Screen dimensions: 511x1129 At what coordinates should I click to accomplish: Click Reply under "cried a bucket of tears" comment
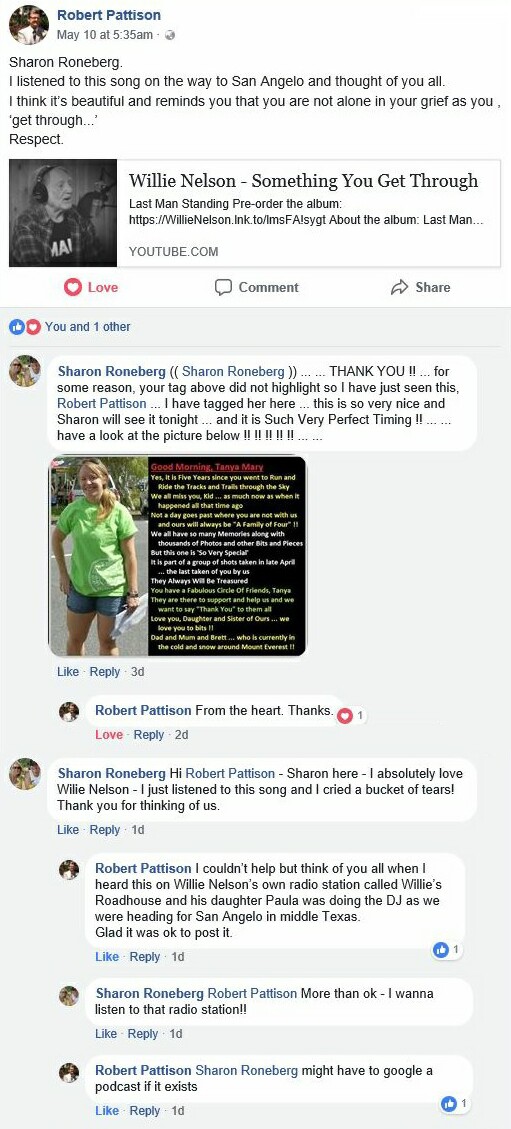(x=104, y=830)
